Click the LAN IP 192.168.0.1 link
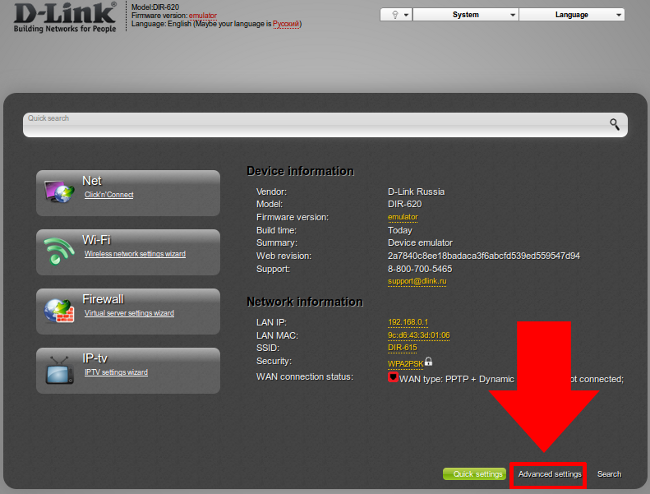650x494 pixels. coord(408,322)
